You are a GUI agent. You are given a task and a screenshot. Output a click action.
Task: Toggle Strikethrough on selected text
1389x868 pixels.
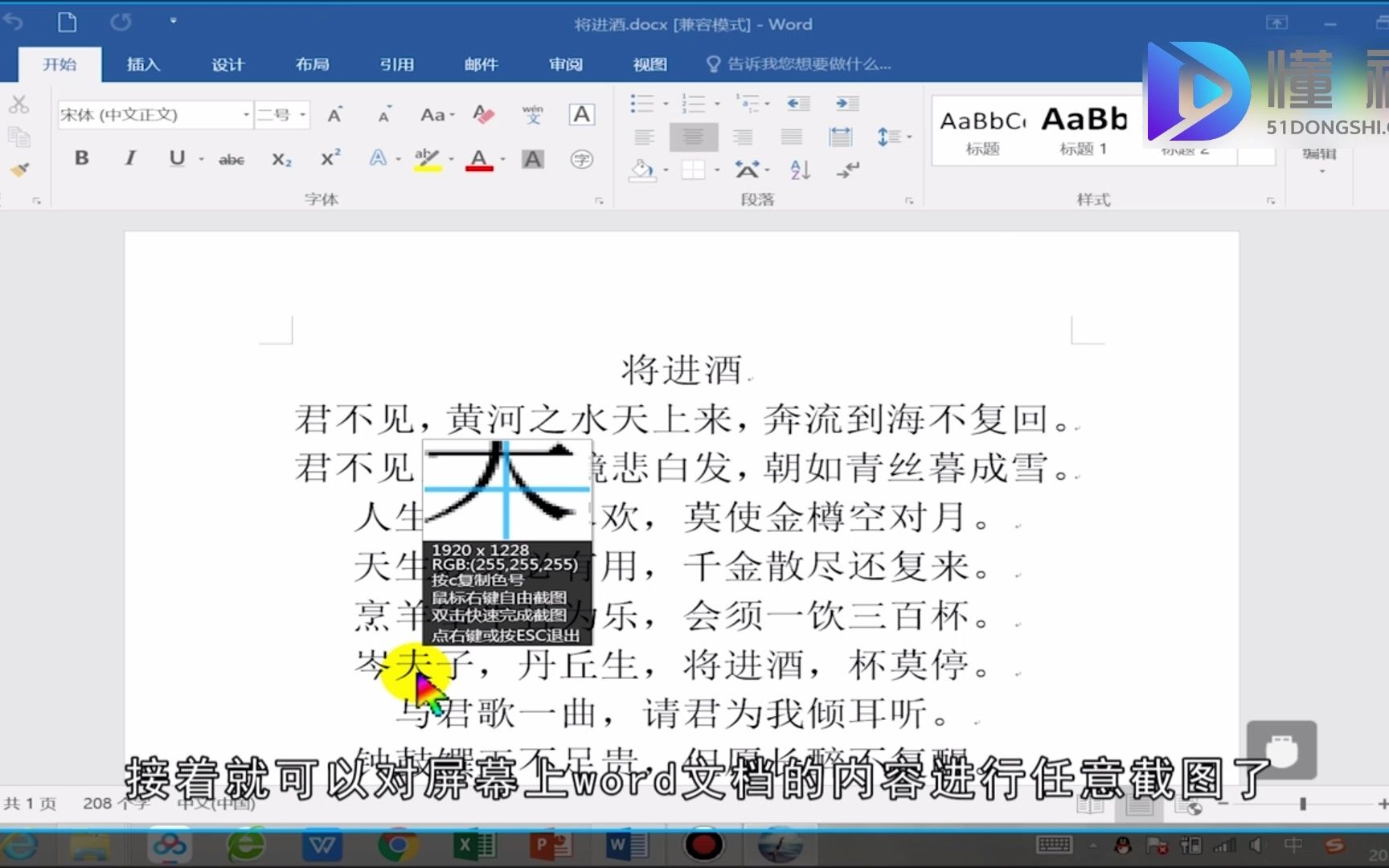231,159
